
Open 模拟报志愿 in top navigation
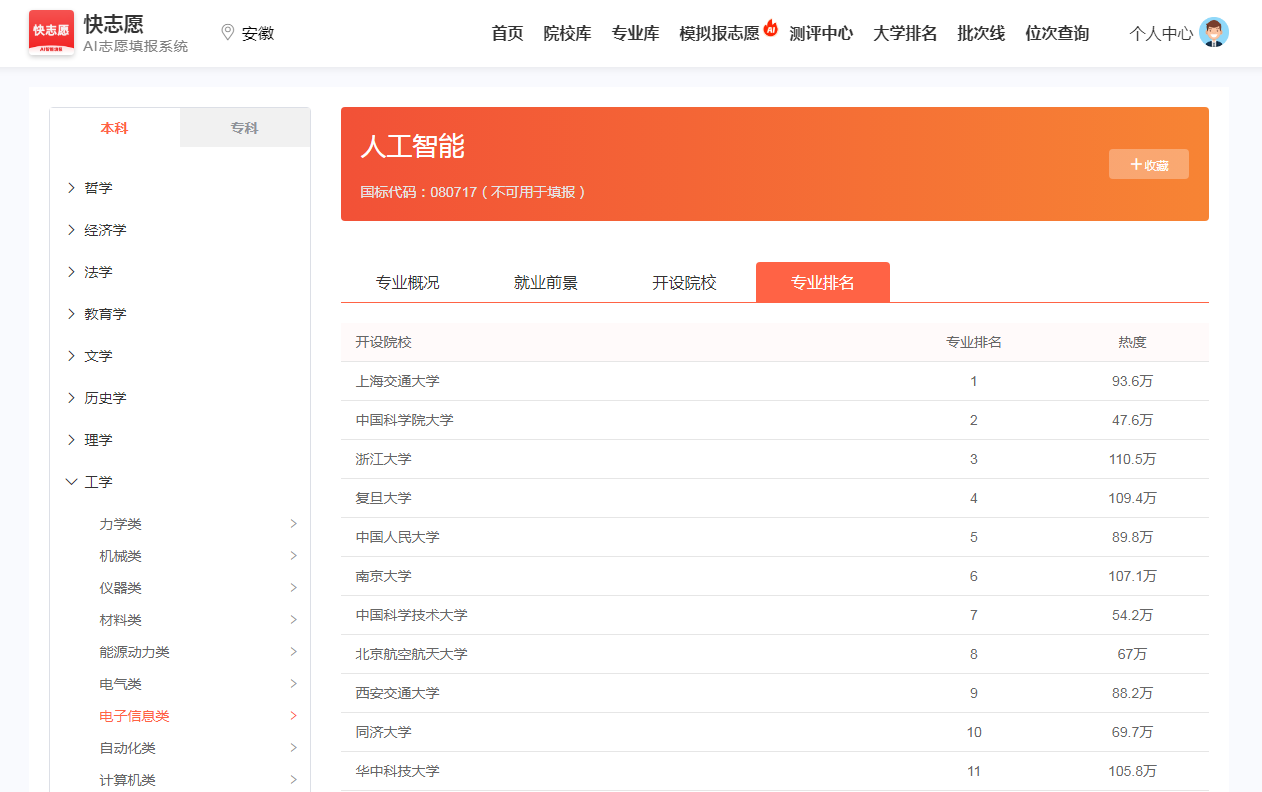pos(719,33)
